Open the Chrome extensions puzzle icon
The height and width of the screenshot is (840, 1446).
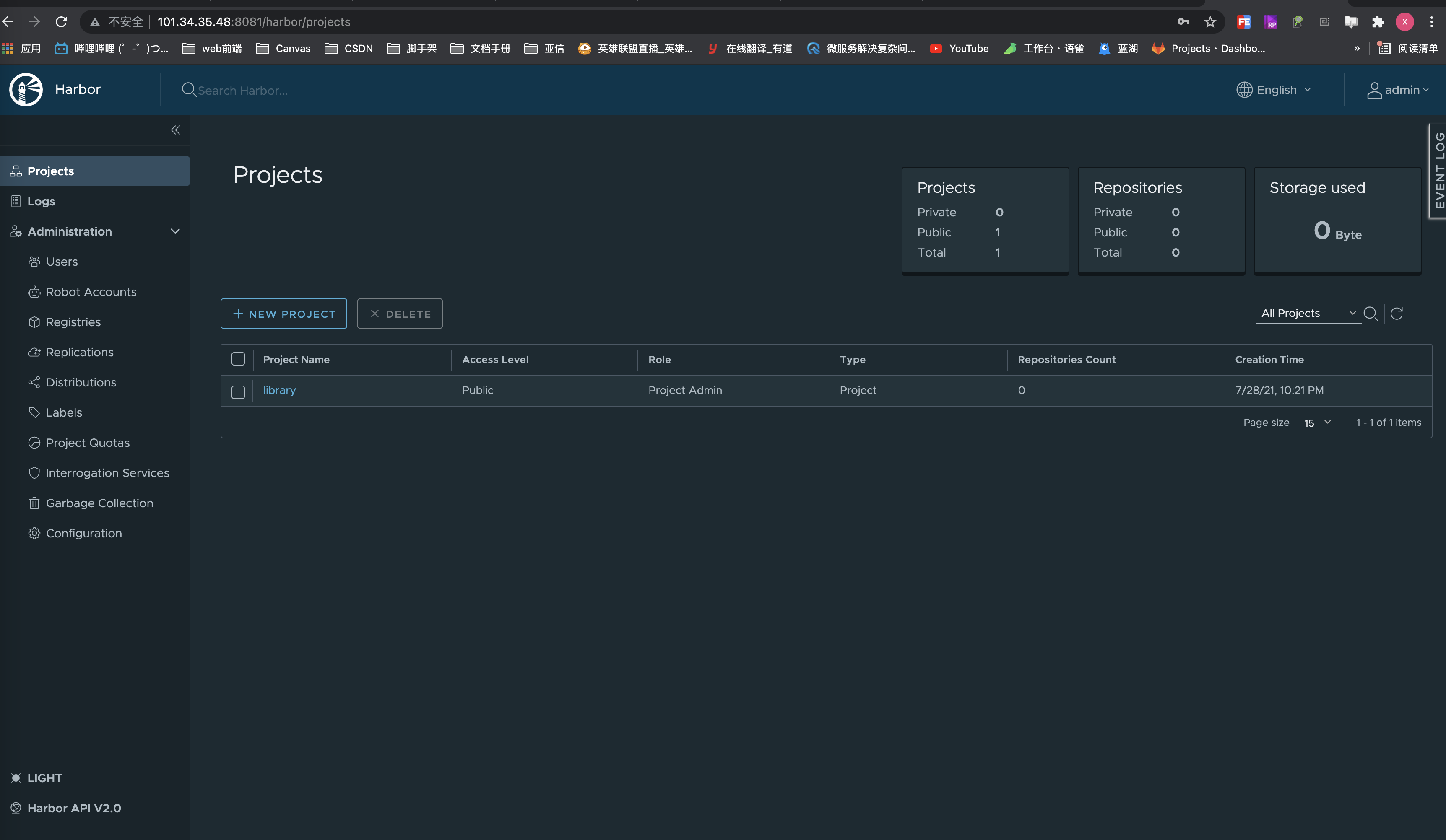point(1378,22)
